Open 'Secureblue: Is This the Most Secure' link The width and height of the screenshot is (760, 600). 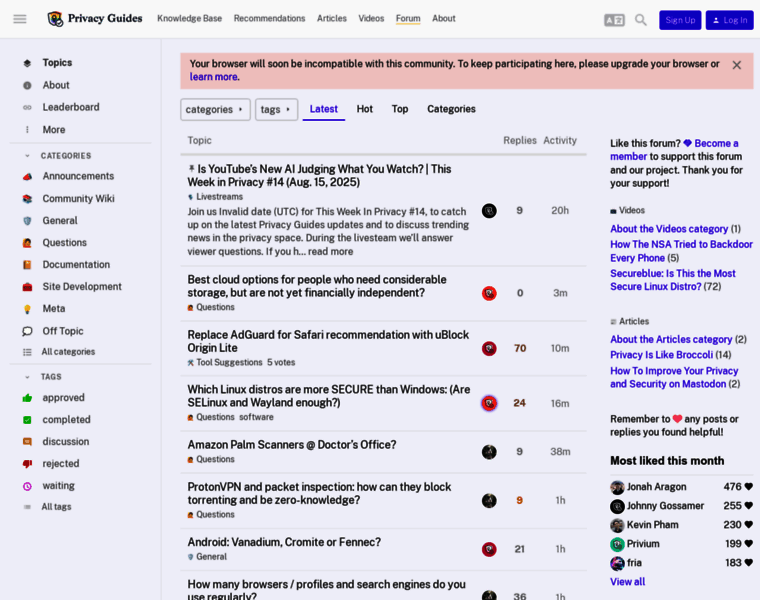(x=673, y=280)
